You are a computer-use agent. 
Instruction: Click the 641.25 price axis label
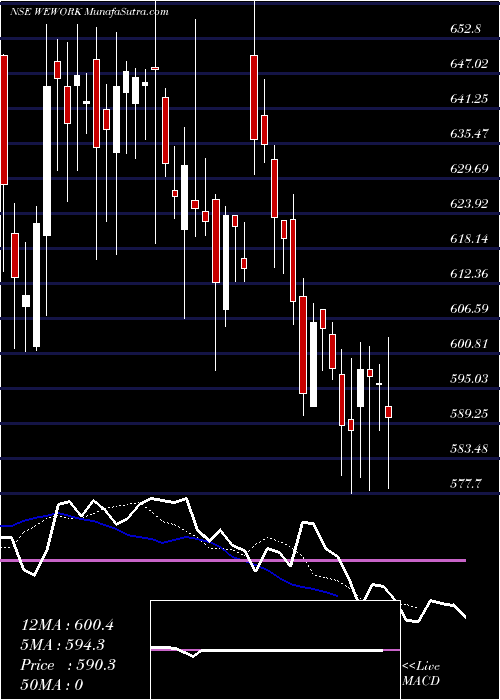click(469, 99)
